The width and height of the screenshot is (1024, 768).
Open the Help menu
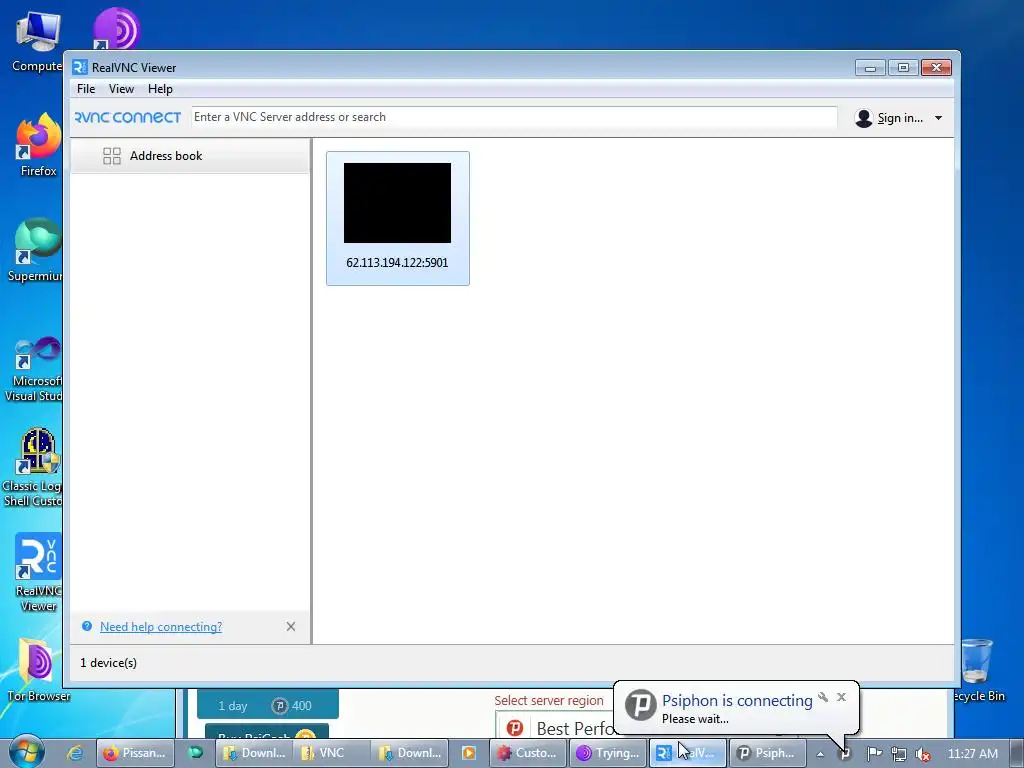160,89
